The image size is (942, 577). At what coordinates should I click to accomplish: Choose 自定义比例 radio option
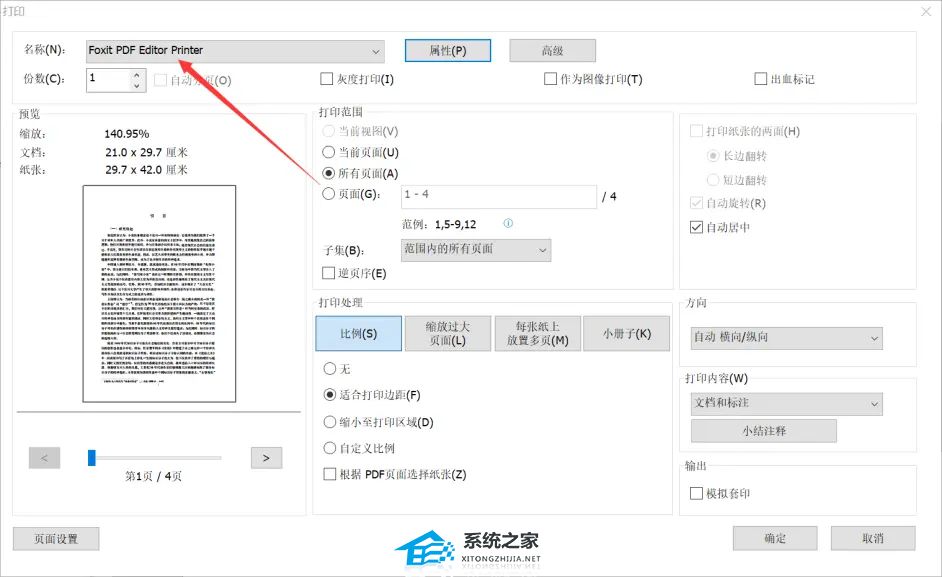330,448
